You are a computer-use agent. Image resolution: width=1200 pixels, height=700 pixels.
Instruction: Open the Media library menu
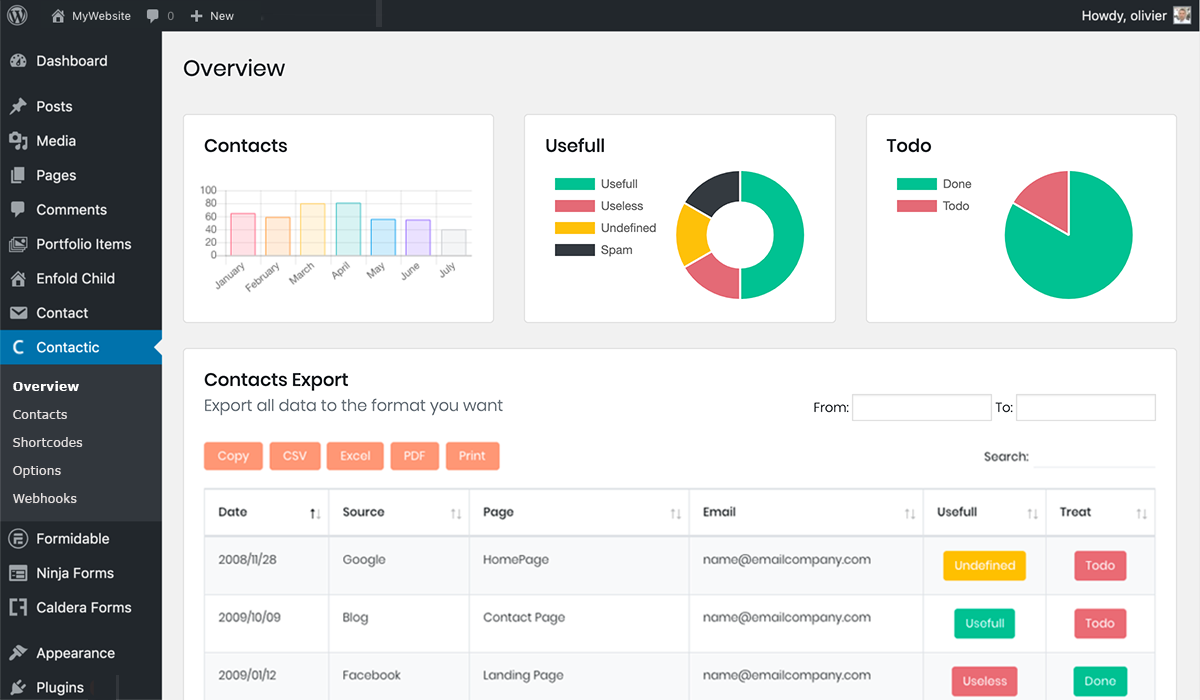(x=56, y=141)
